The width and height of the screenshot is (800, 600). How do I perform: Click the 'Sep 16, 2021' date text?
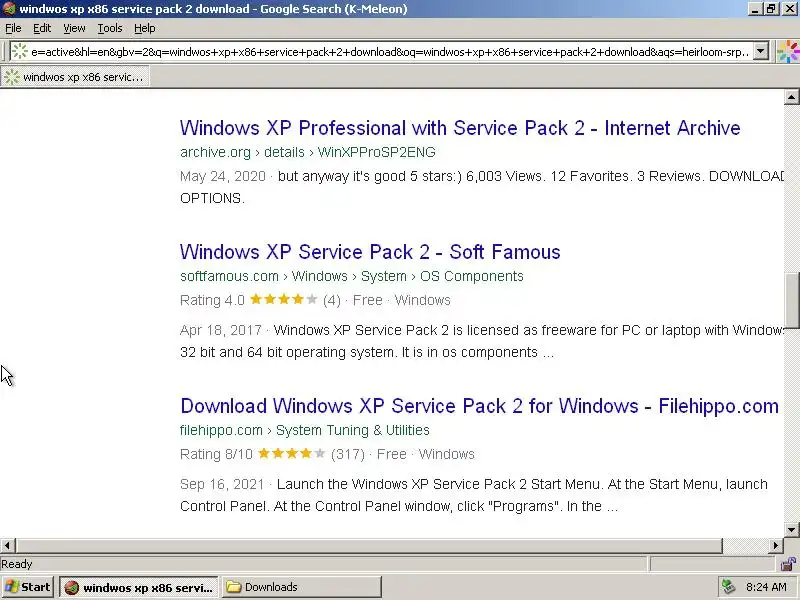tap(222, 484)
